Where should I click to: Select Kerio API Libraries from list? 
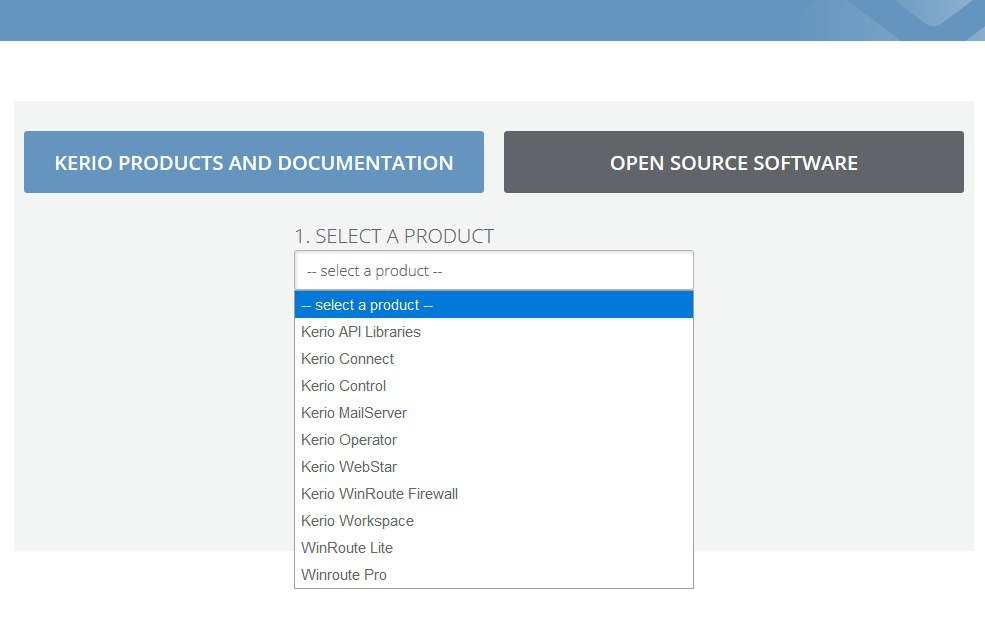click(x=494, y=332)
